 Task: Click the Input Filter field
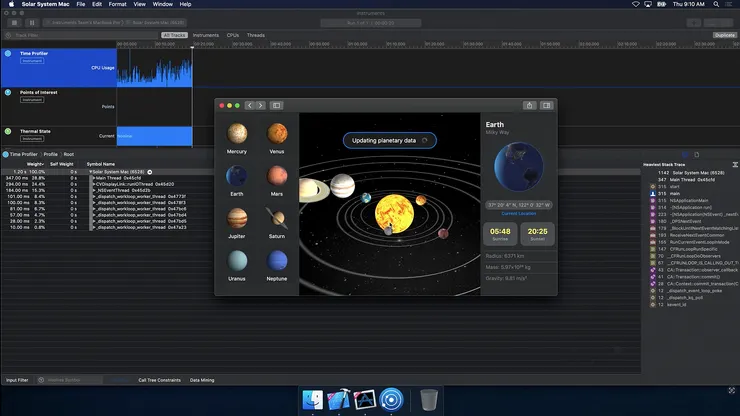click(x=18, y=380)
